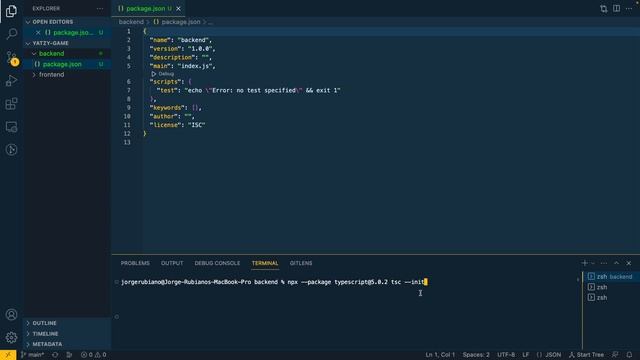Click the backend breadcrumb
640x360 pixels.
click(x=131, y=22)
